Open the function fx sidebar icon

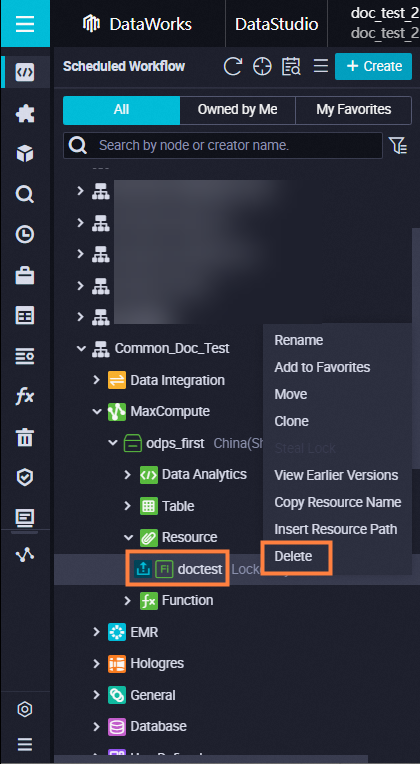(25, 397)
